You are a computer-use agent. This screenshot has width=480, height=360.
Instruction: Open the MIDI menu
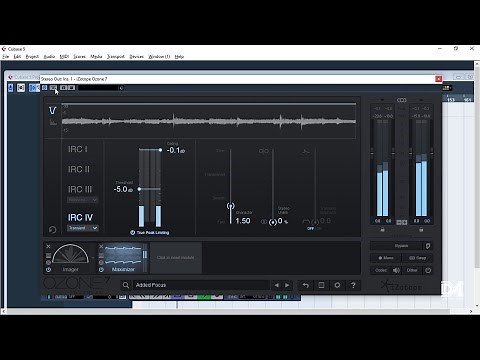[x=64, y=57]
